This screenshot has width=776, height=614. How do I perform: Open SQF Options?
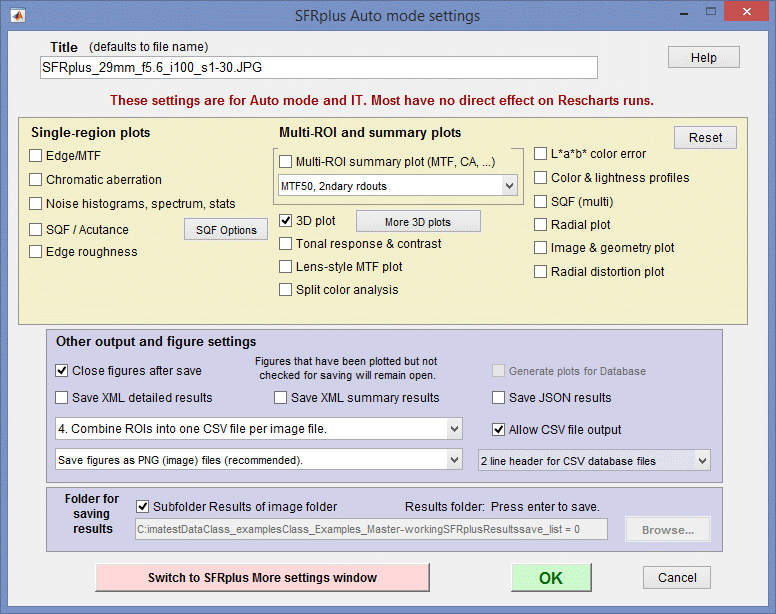[226, 230]
